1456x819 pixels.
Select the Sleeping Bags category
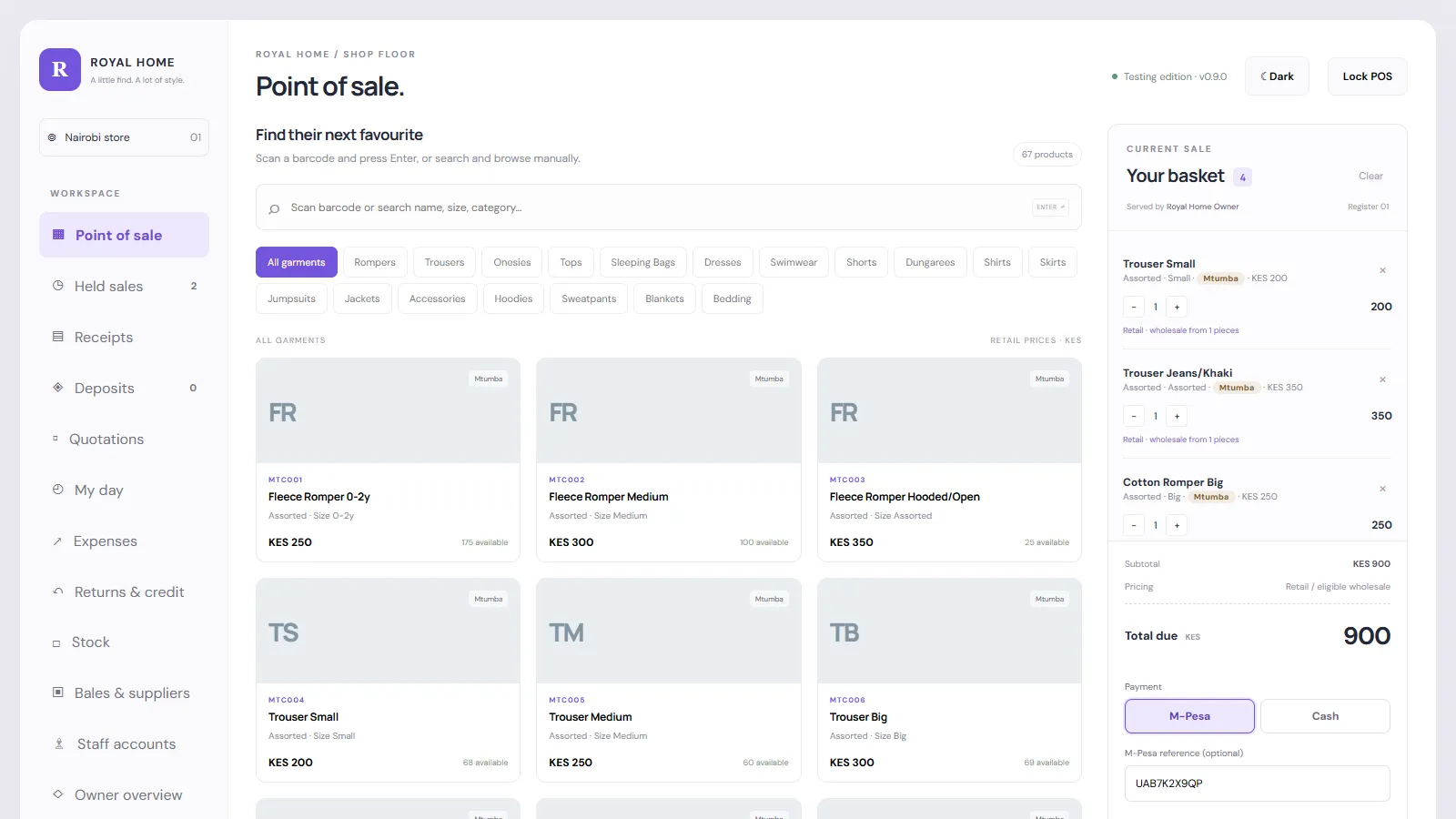point(642,262)
